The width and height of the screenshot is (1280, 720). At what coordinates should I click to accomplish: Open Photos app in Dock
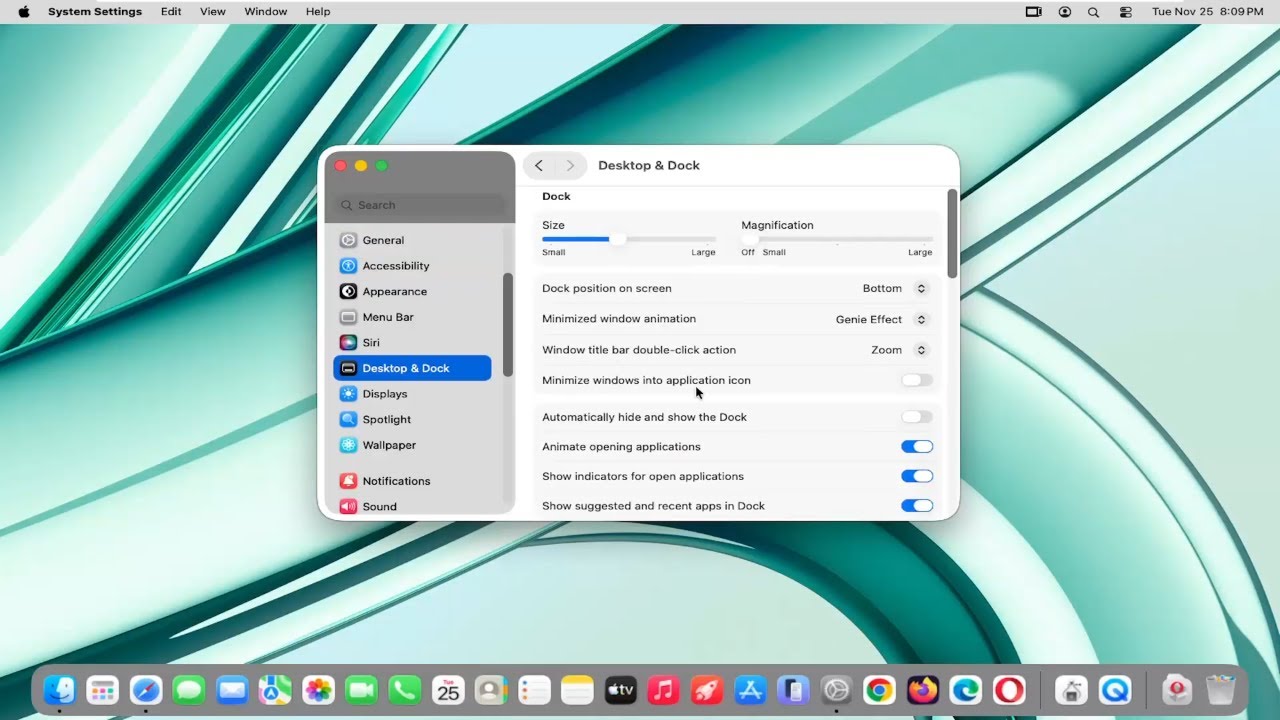318,690
